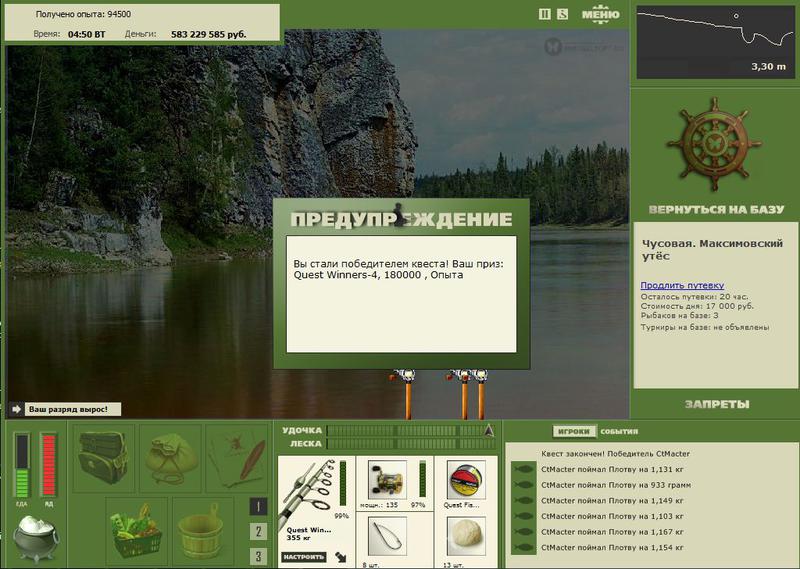Click the ЛЕСКА tension bar
The height and width of the screenshot is (569, 800).
[411, 444]
